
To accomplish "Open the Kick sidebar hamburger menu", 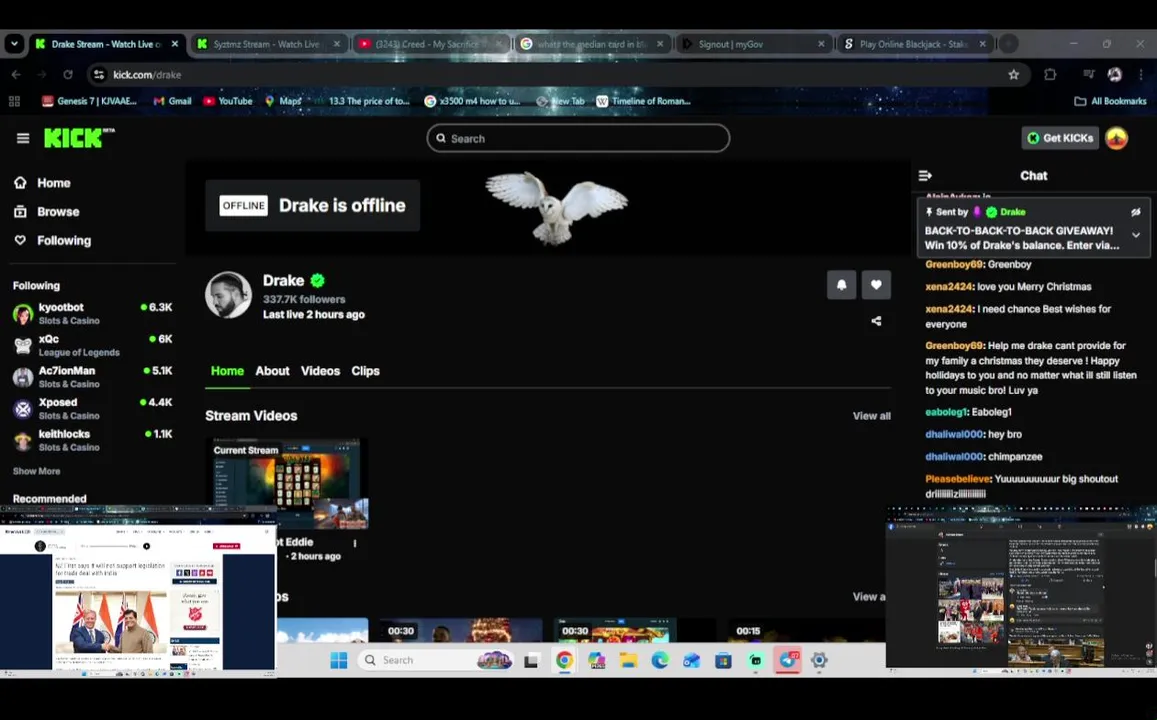I will (x=23, y=138).
